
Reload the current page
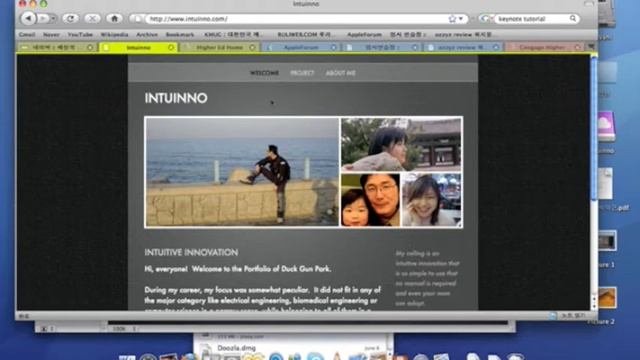[x=71, y=18]
